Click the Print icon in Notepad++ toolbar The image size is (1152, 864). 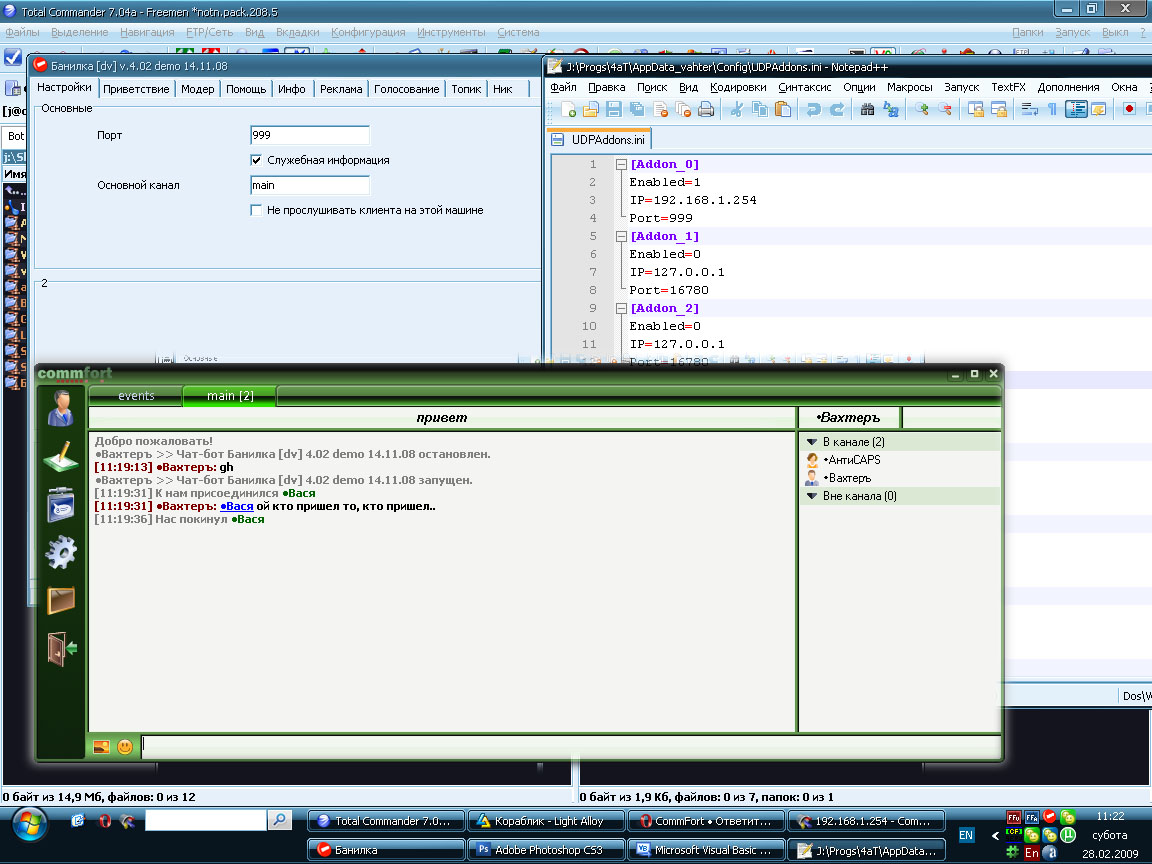(706, 110)
